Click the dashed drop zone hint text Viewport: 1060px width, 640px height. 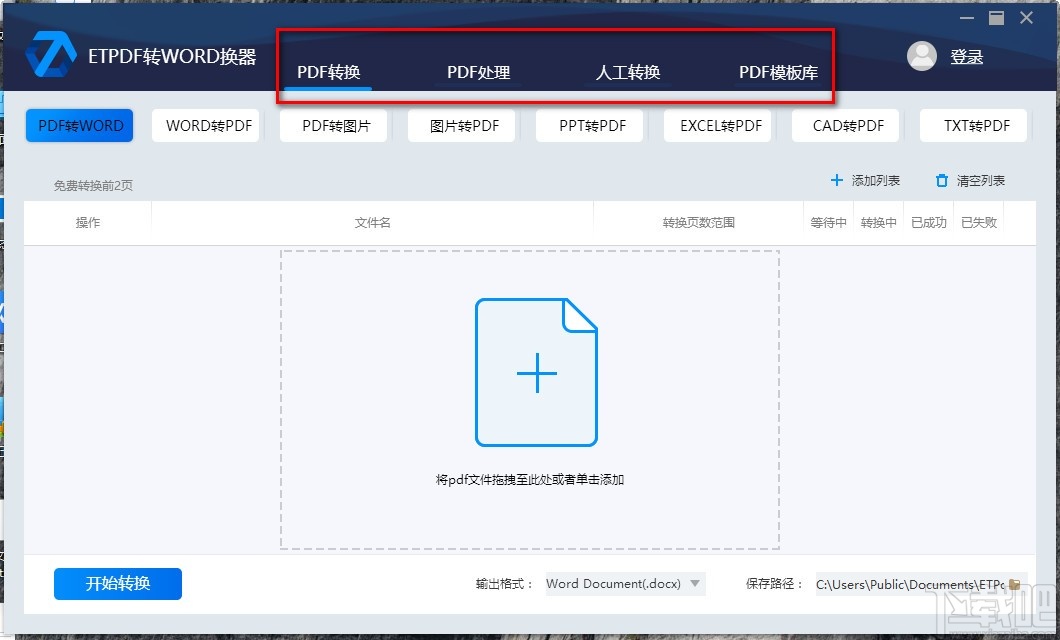tap(530, 480)
